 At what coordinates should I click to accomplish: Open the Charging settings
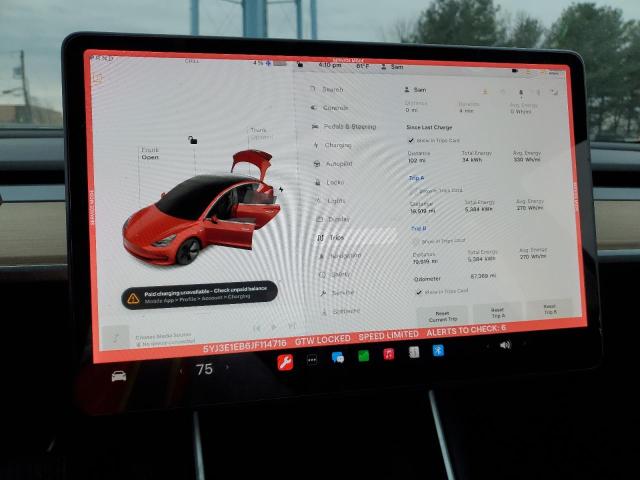333,145
